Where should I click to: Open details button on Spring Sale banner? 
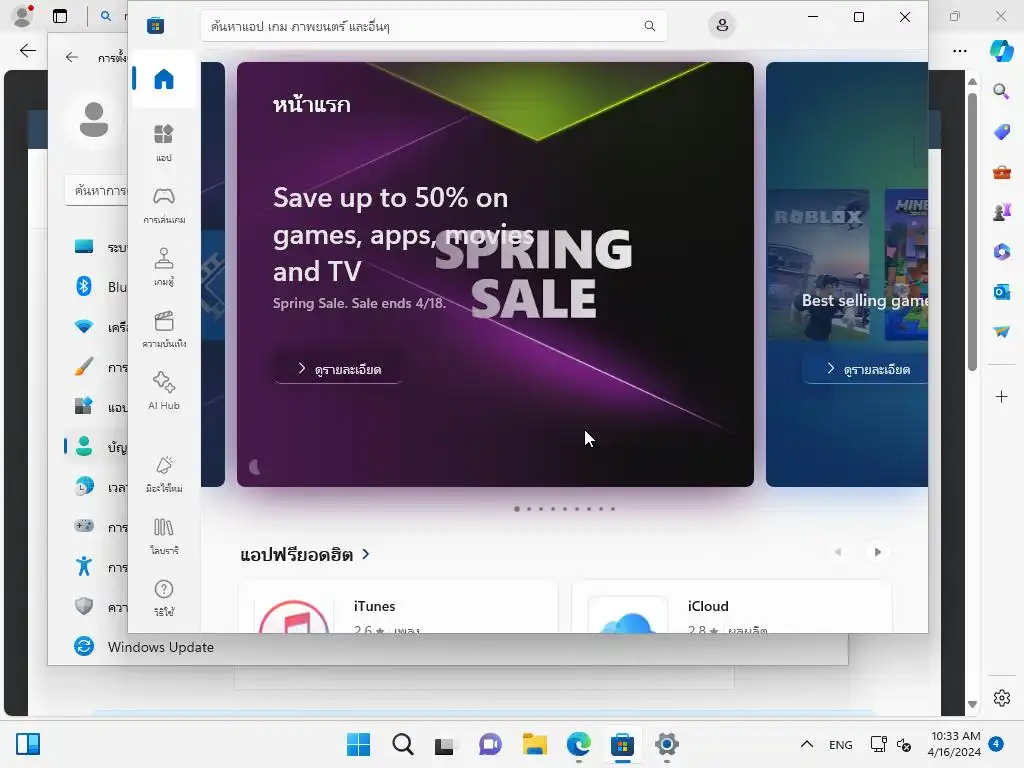[x=338, y=369]
